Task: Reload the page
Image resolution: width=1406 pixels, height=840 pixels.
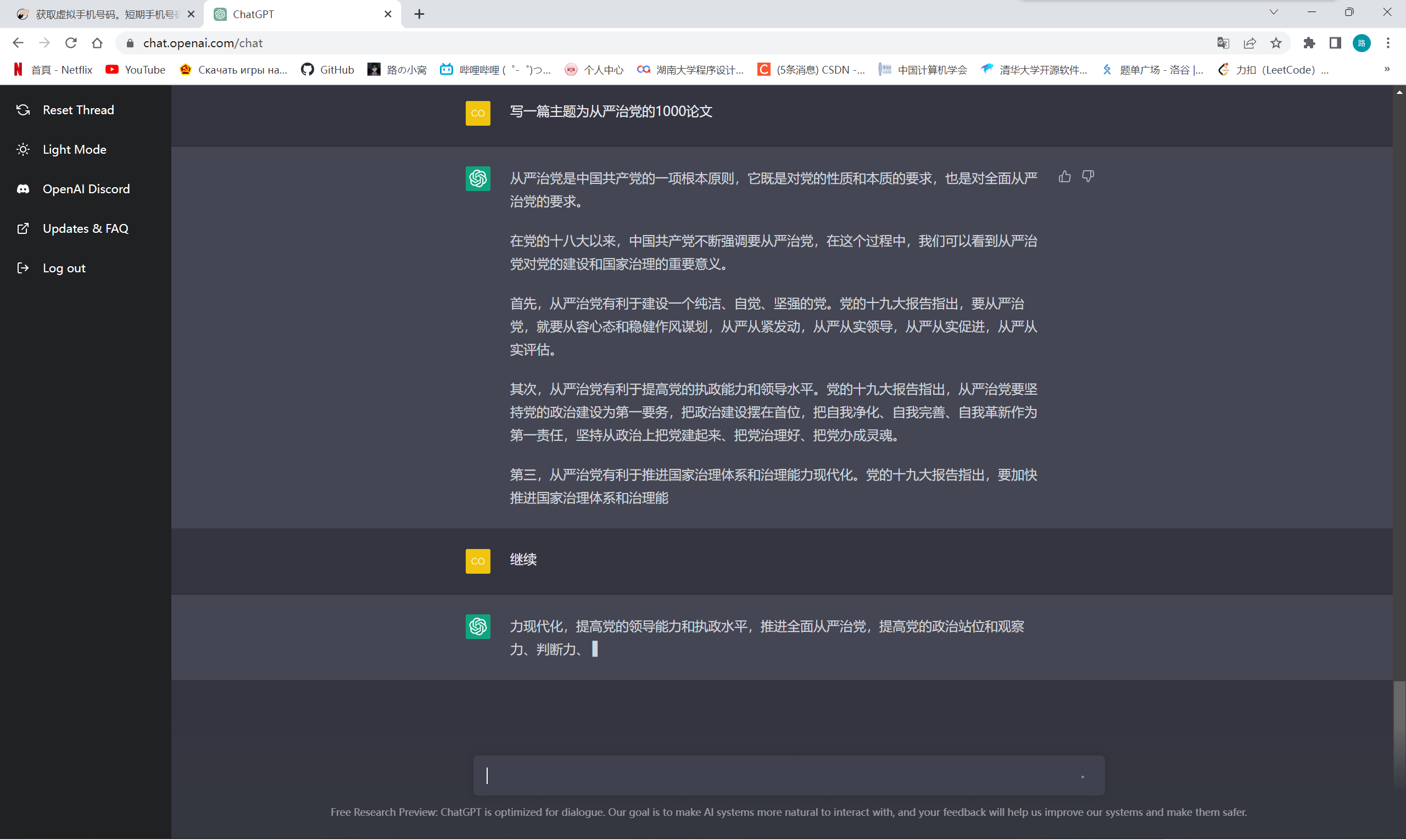Action: [71, 43]
